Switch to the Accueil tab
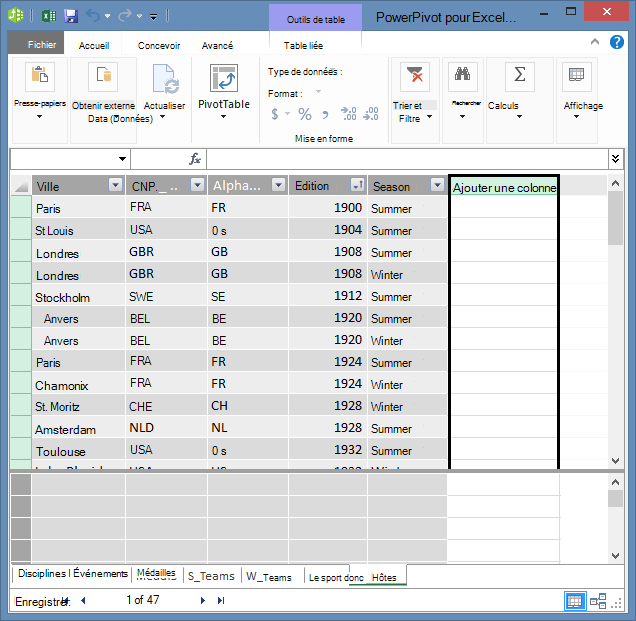Image resolution: width=636 pixels, height=621 pixels. pos(94,45)
